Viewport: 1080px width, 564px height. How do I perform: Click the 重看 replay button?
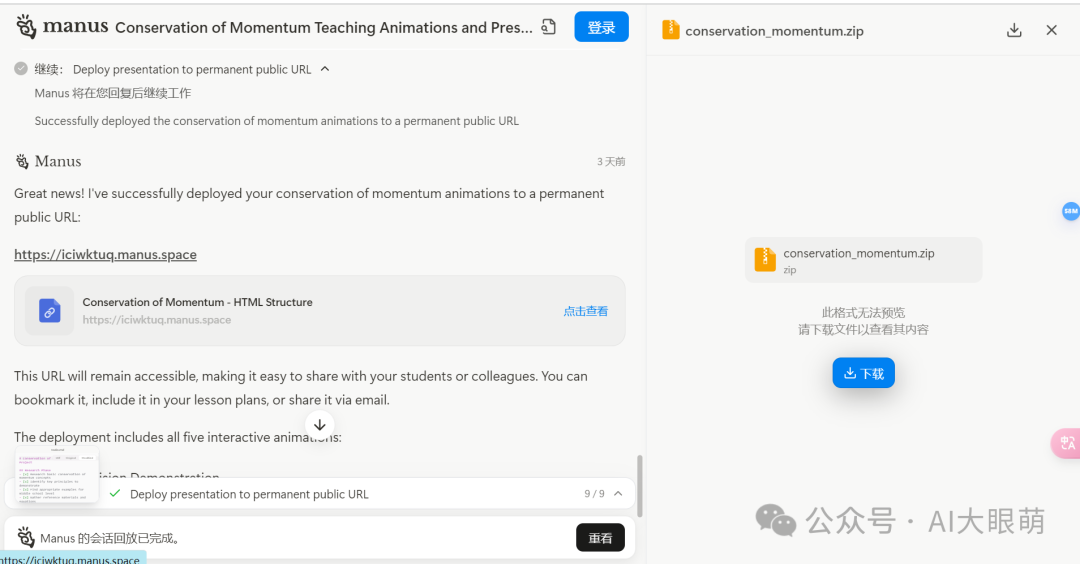600,538
